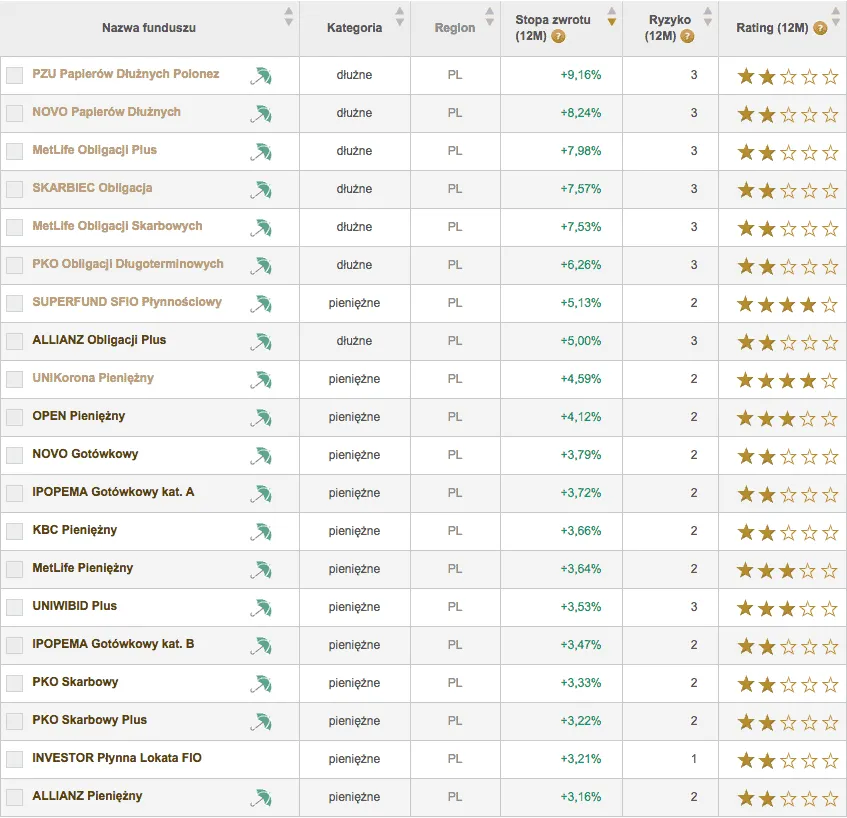
Task: Click the umbrella icon for NOVO Gotówkowy
Action: (x=261, y=456)
